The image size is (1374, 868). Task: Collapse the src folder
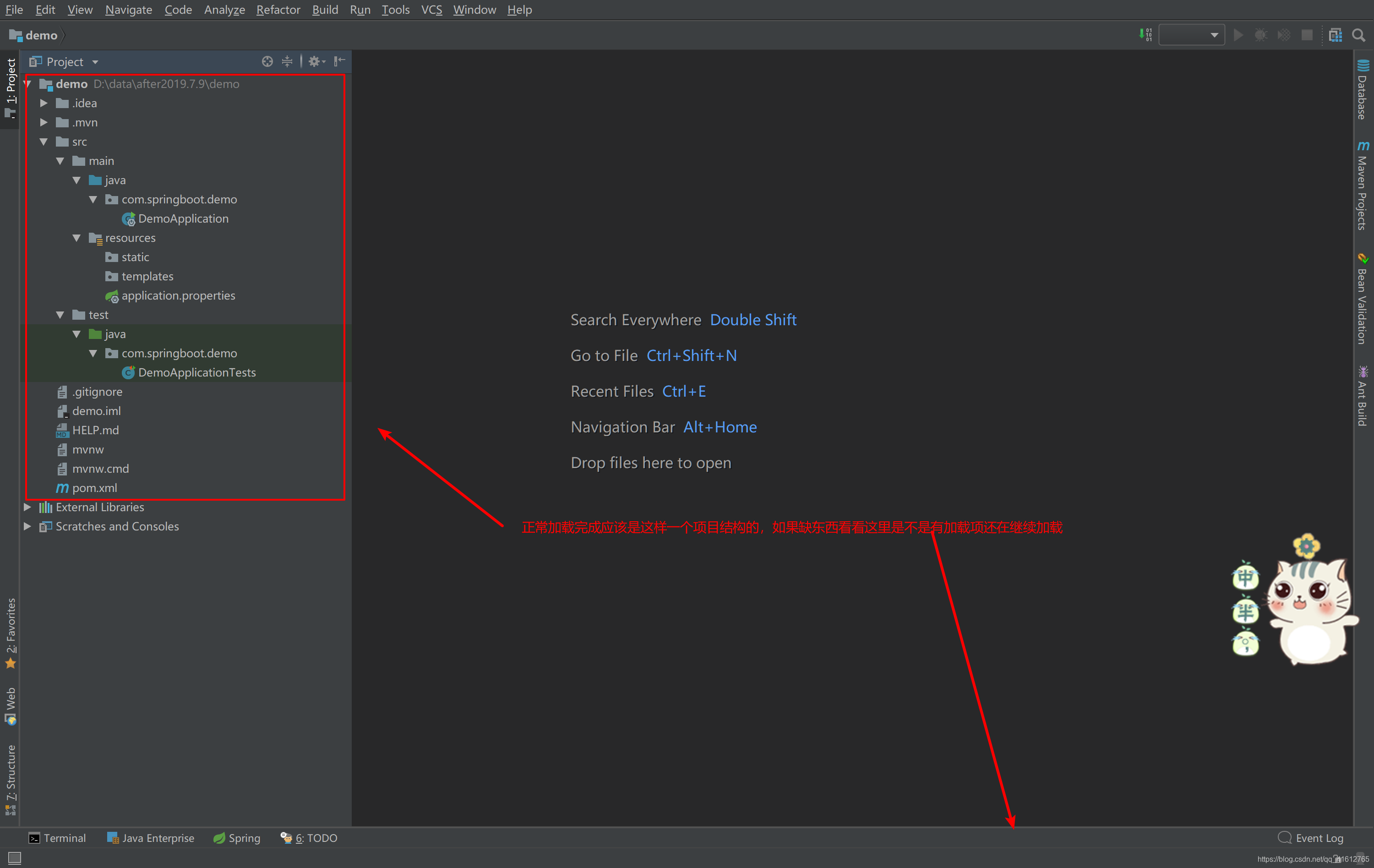pos(44,142)
